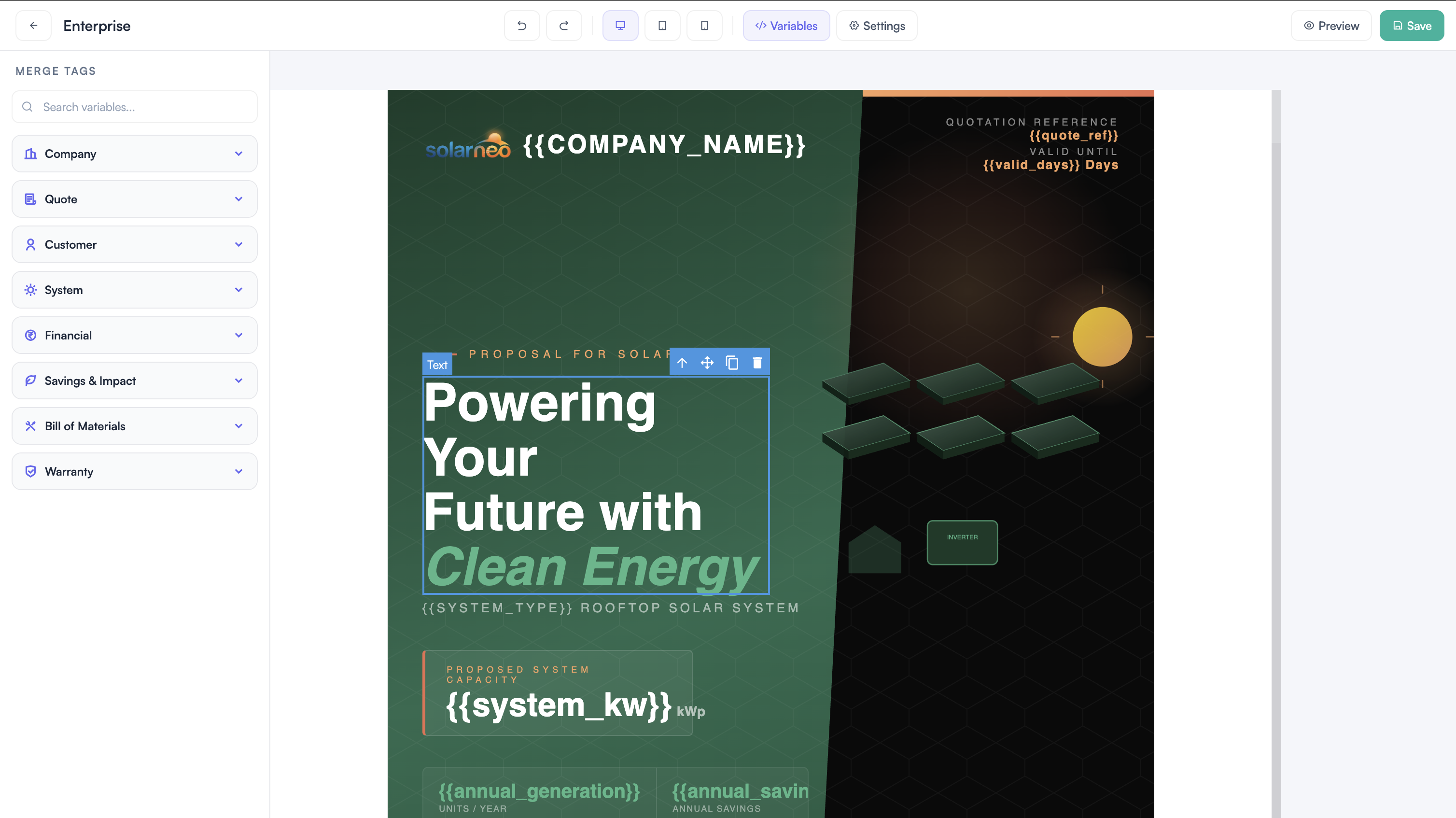Viewport: 1456px width, 818px height.
Task: Expand Bill of Materials merge tags
Action: pos(135,426)
